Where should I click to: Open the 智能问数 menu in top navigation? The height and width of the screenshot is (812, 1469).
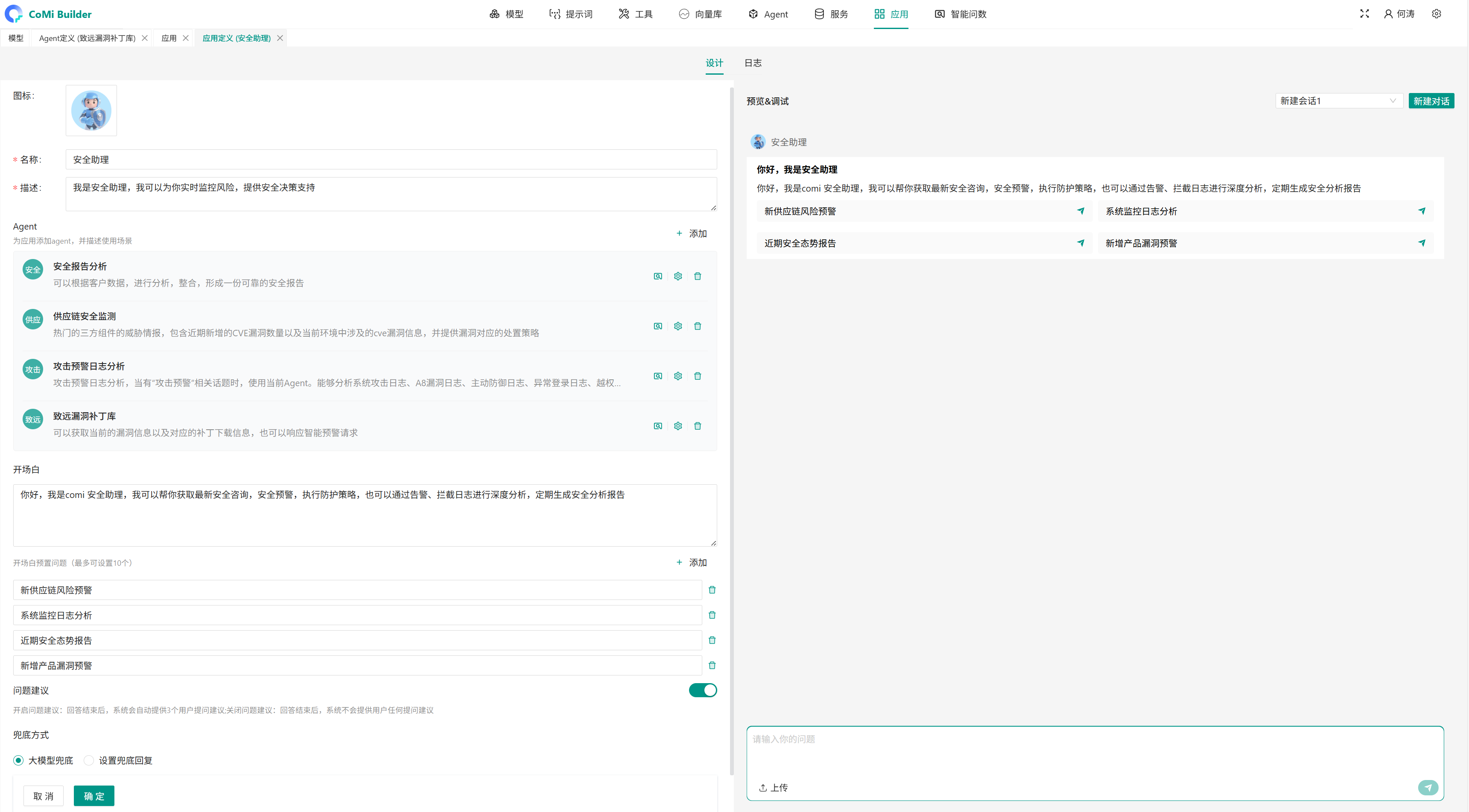click(x=961, y=14)
